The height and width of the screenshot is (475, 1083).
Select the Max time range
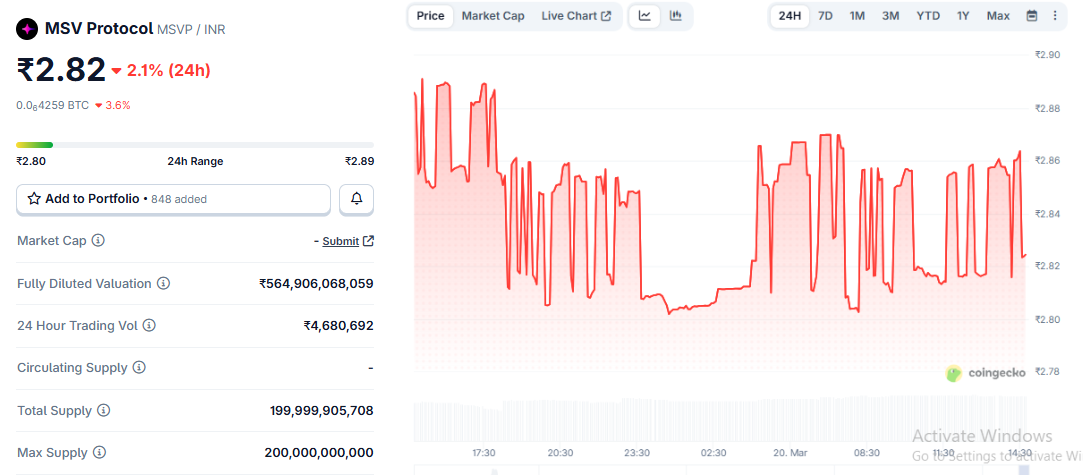pyautogui.click(x=998, y=16)
